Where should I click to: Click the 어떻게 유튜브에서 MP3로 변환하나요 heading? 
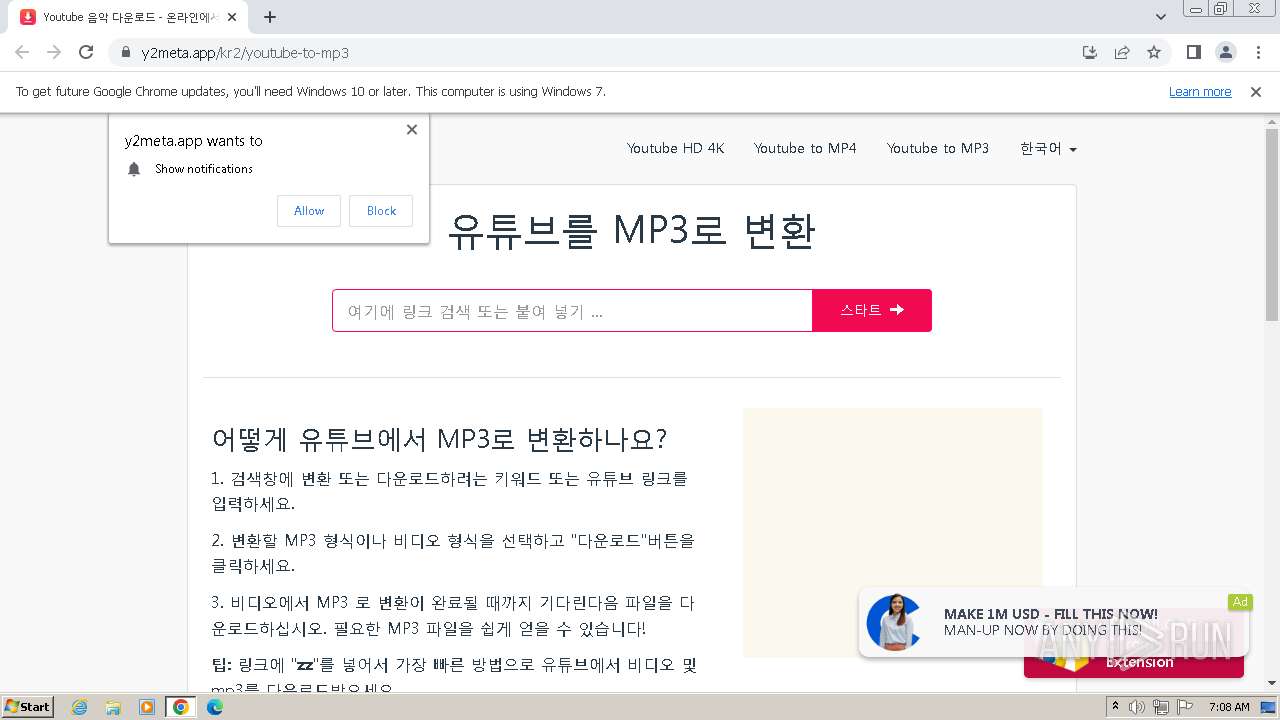439,439
